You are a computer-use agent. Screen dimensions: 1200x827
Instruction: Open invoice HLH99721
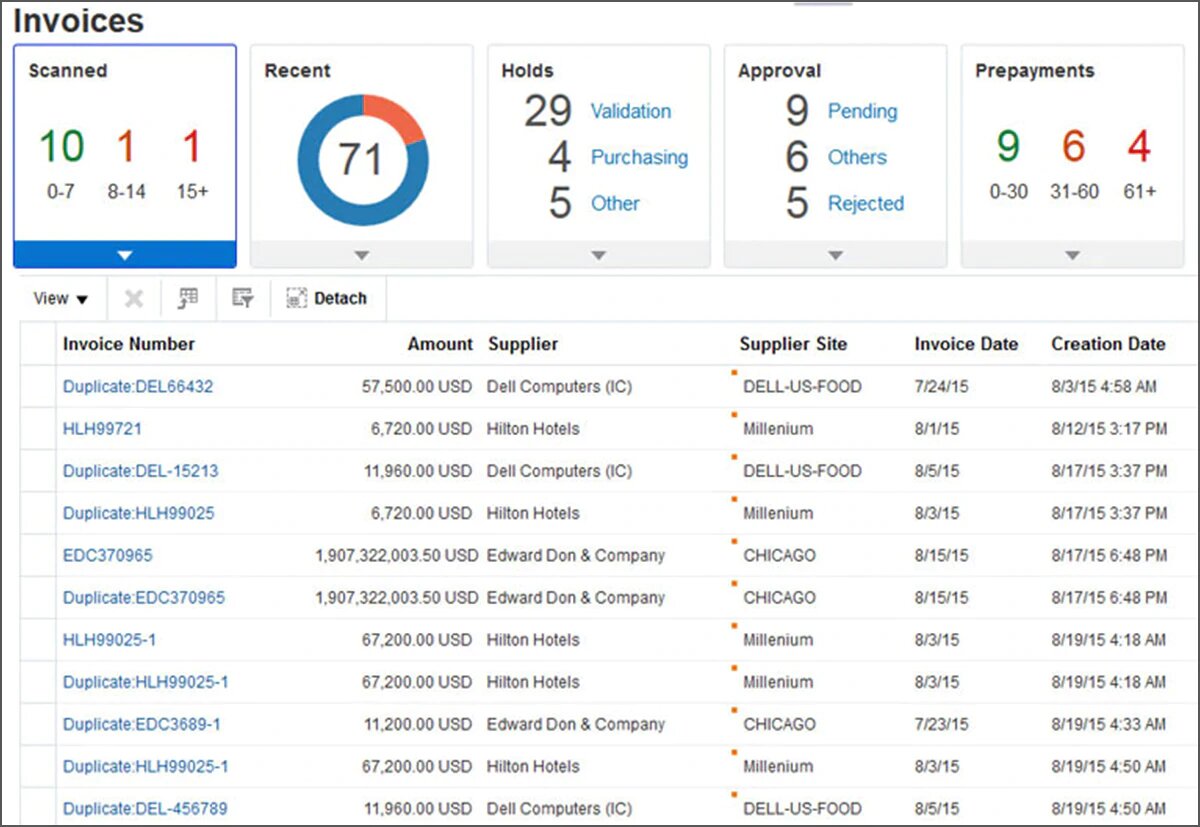102,429
